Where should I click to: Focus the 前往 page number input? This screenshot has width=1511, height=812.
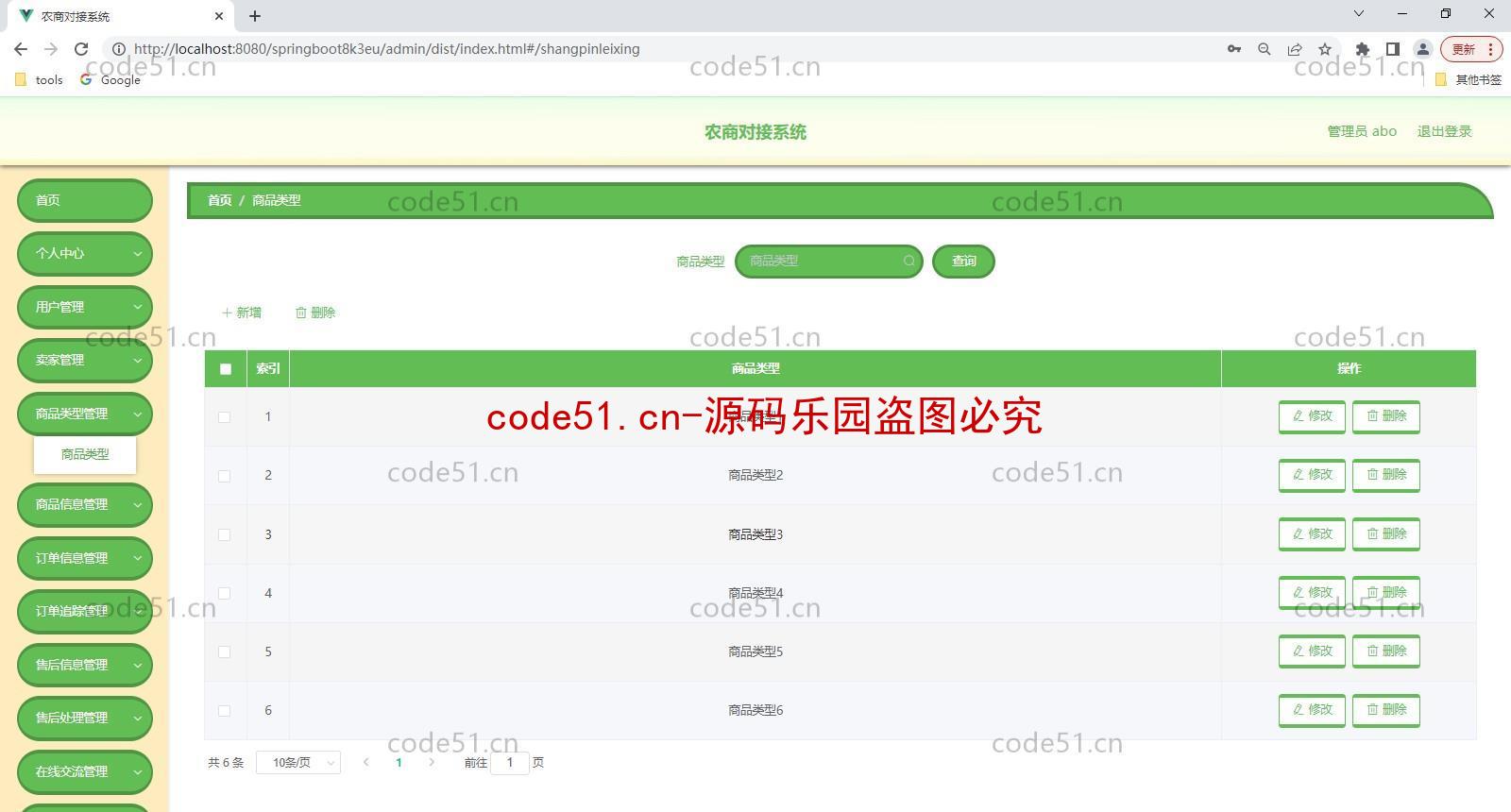[x=510, y=763]
